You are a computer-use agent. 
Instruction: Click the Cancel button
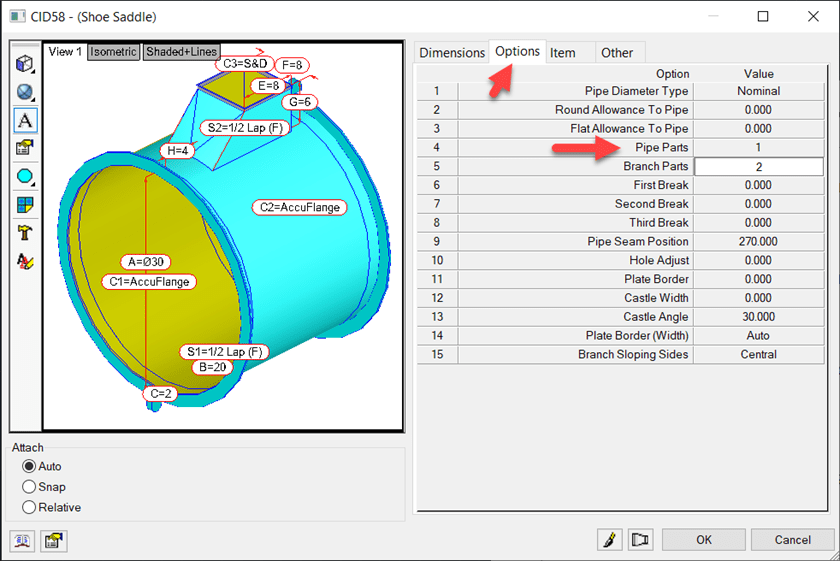coord(792,540)
